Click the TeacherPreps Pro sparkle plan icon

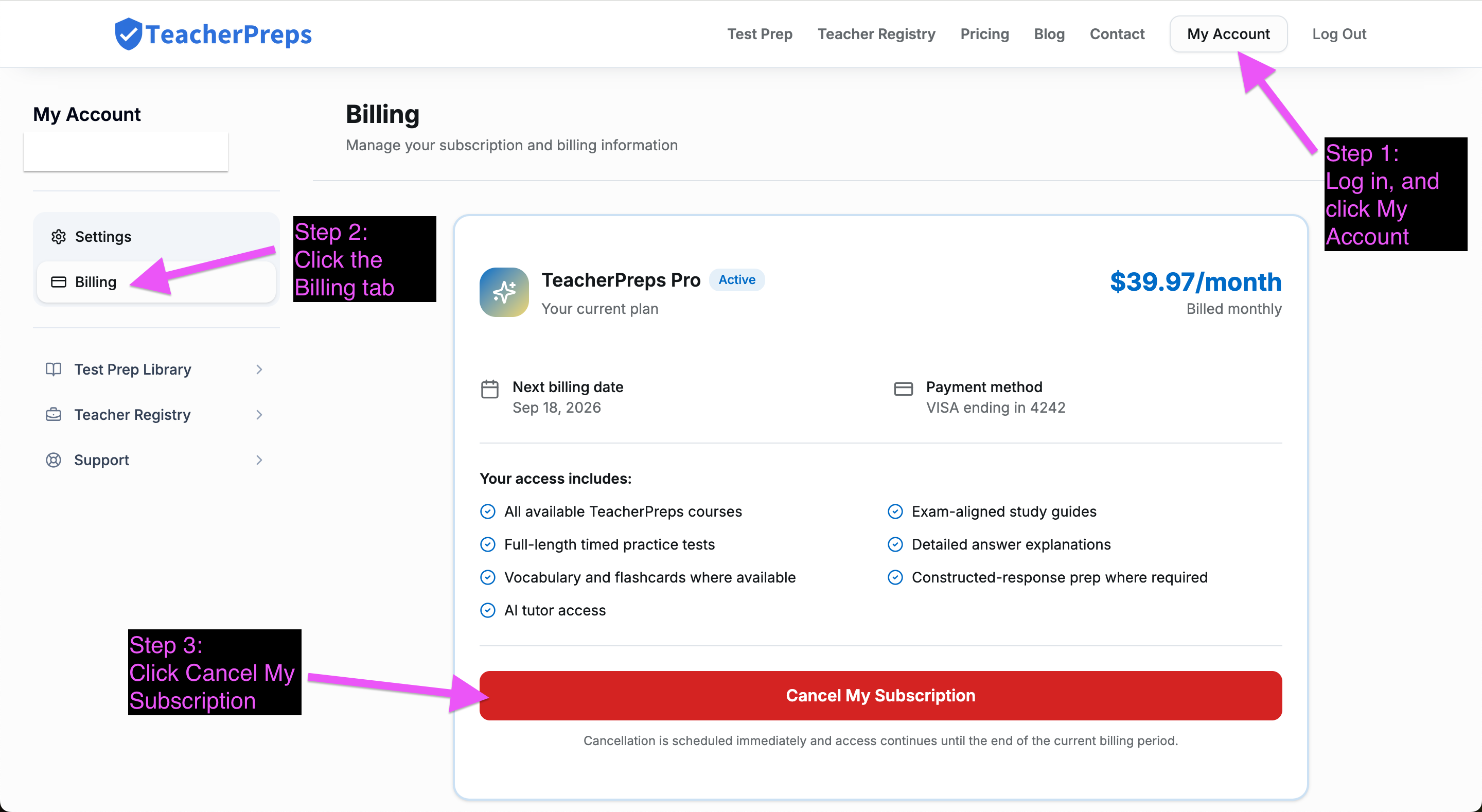504,292
